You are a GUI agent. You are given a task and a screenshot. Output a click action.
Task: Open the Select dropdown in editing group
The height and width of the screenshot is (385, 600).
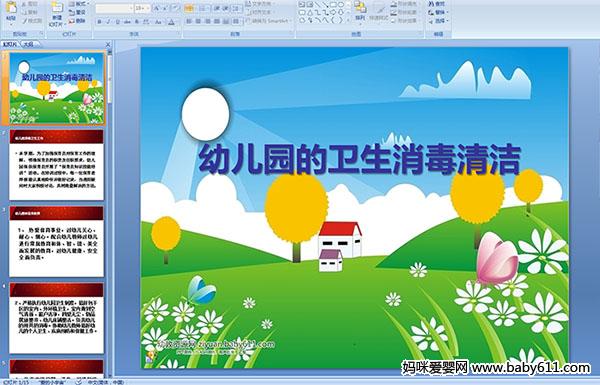(438, 21)
